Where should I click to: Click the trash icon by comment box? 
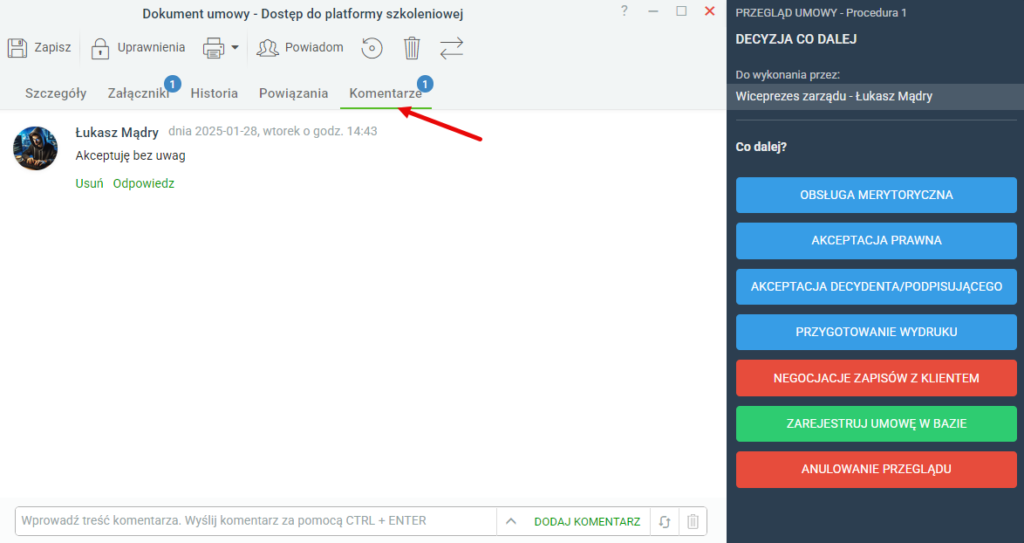click(693, 521)
